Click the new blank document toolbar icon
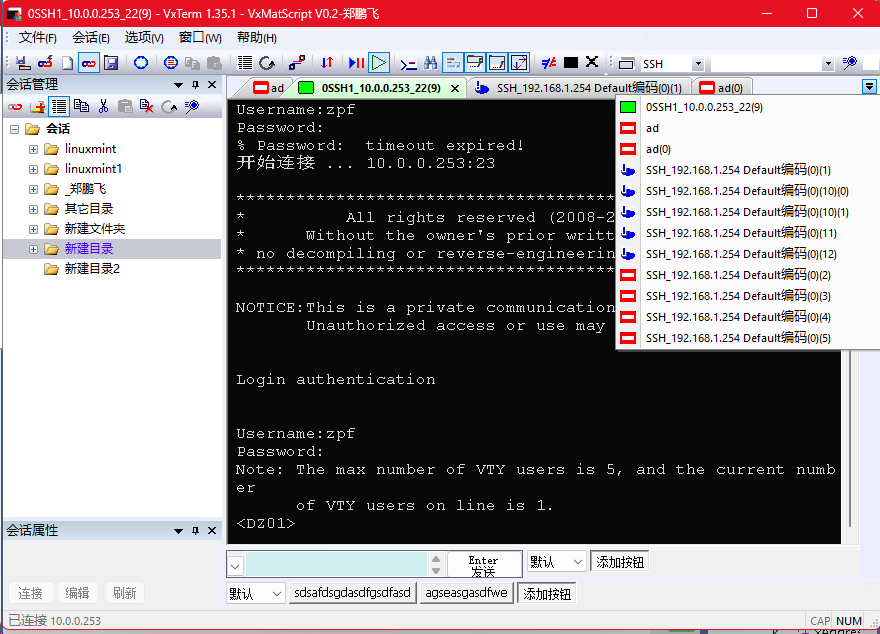This screenshot has width=880, height=634. point(67,63)
